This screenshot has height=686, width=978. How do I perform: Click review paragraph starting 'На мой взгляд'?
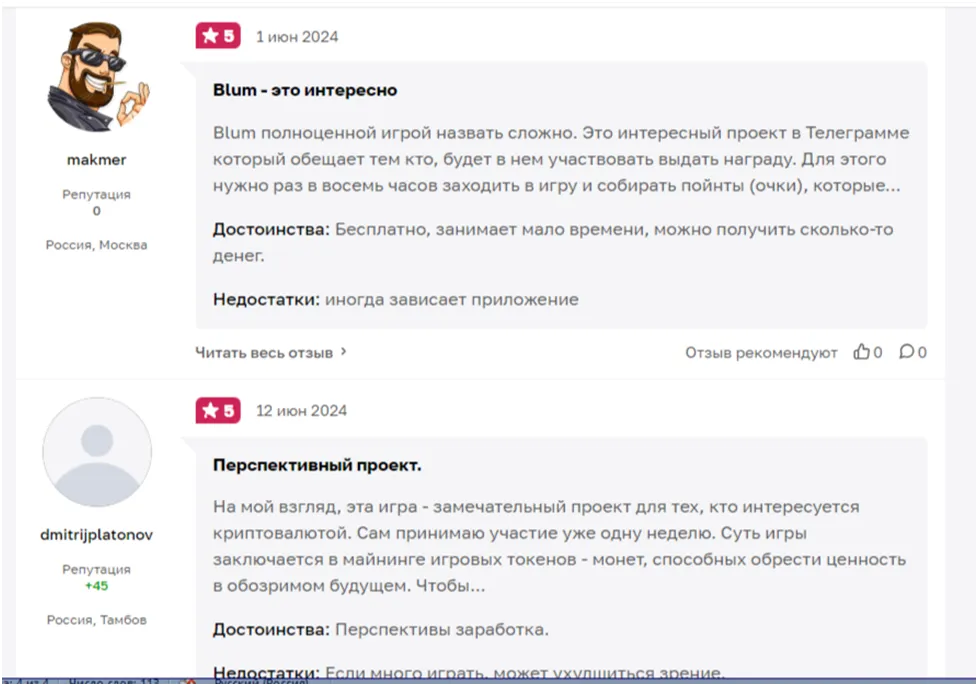559,546
